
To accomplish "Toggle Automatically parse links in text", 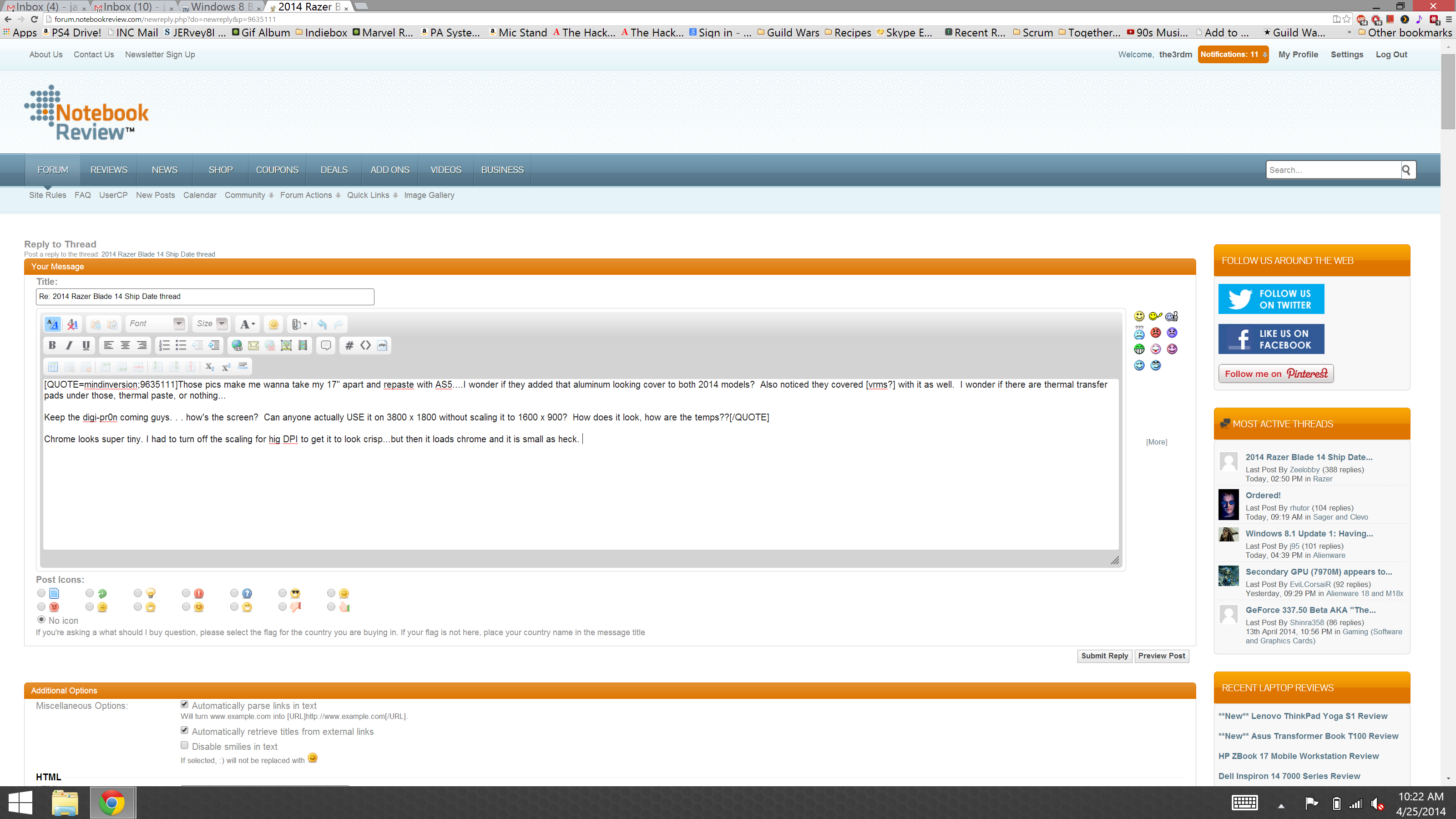I will (184, 704).
